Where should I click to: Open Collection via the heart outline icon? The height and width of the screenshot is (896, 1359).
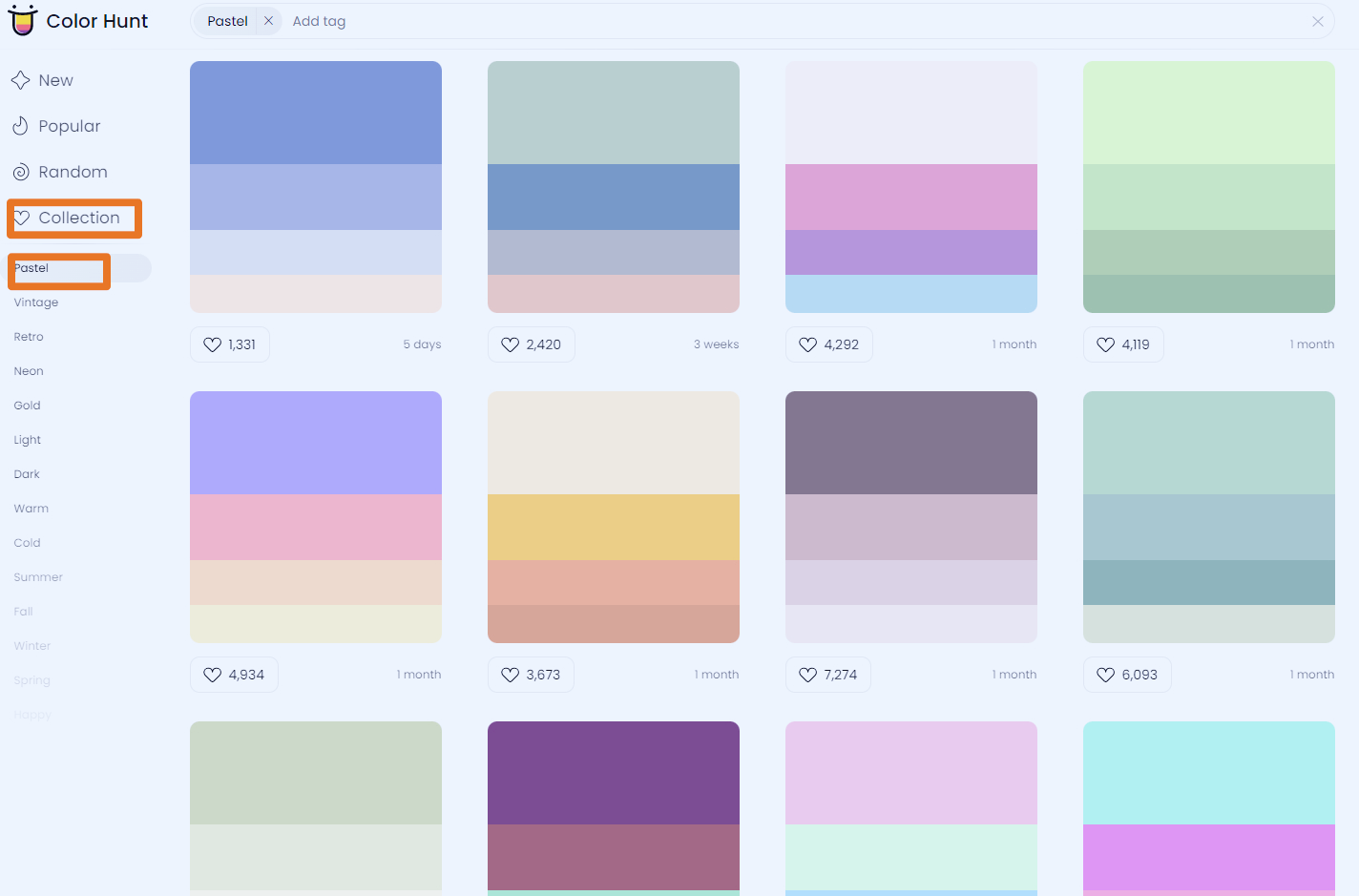[x=21, y=217]
